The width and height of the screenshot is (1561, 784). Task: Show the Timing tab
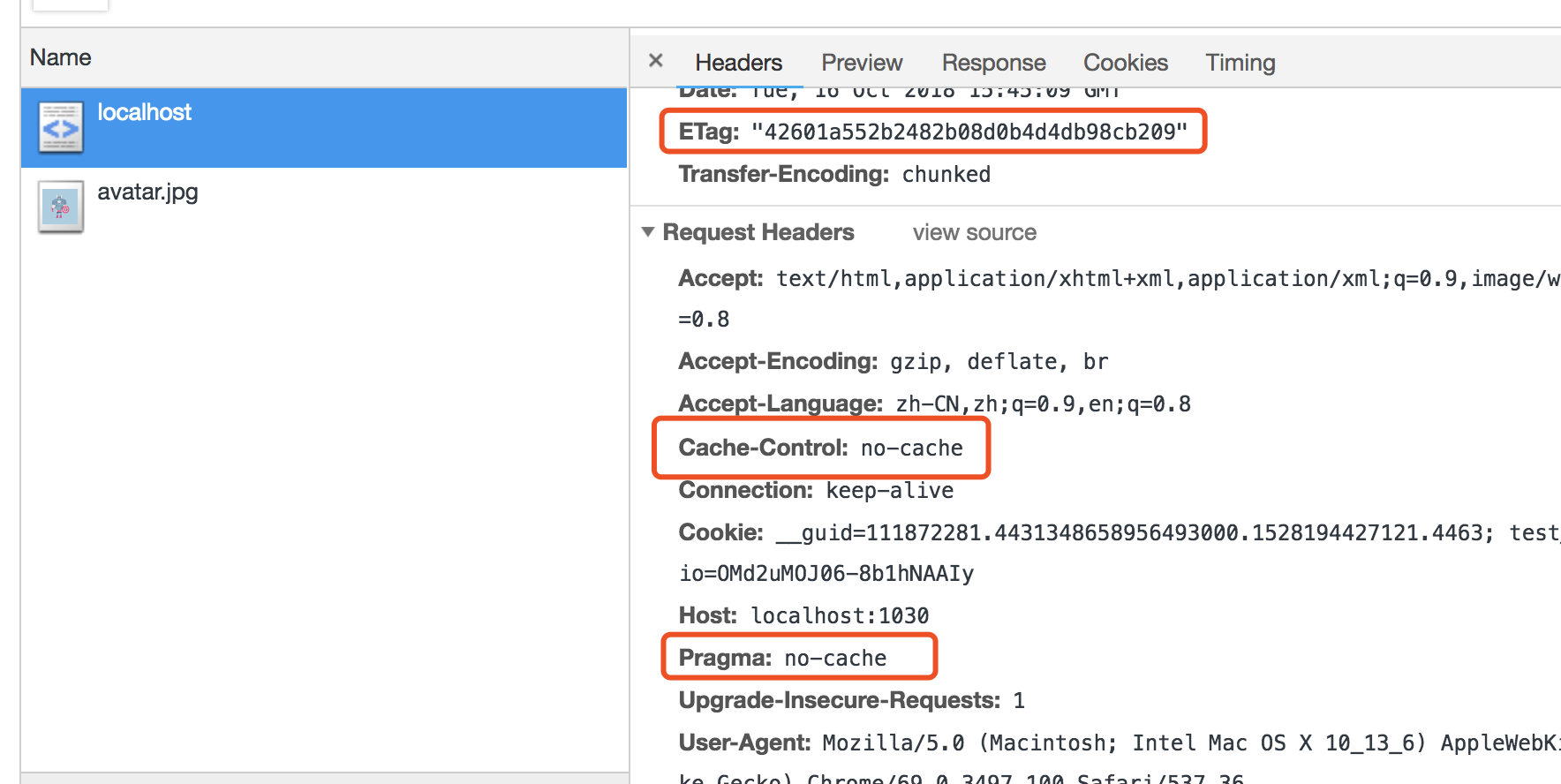click(x=1240, y=63)
